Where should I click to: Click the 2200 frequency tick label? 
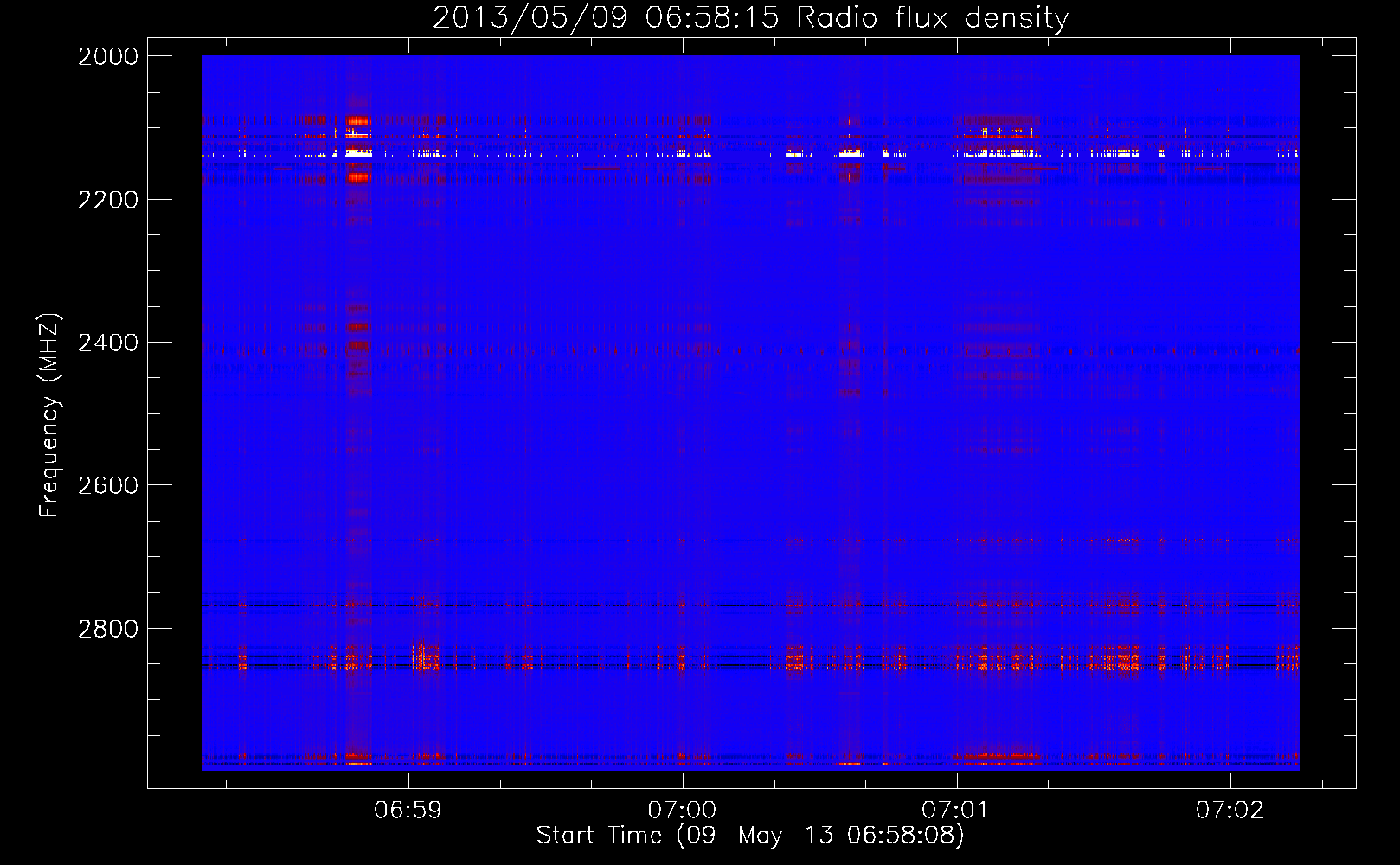[108, 200]
